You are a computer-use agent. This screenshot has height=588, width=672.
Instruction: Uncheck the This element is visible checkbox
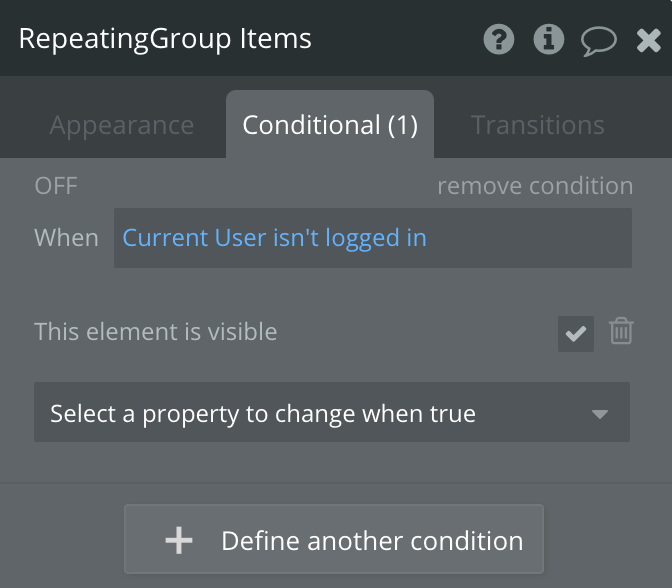[576, 334]
